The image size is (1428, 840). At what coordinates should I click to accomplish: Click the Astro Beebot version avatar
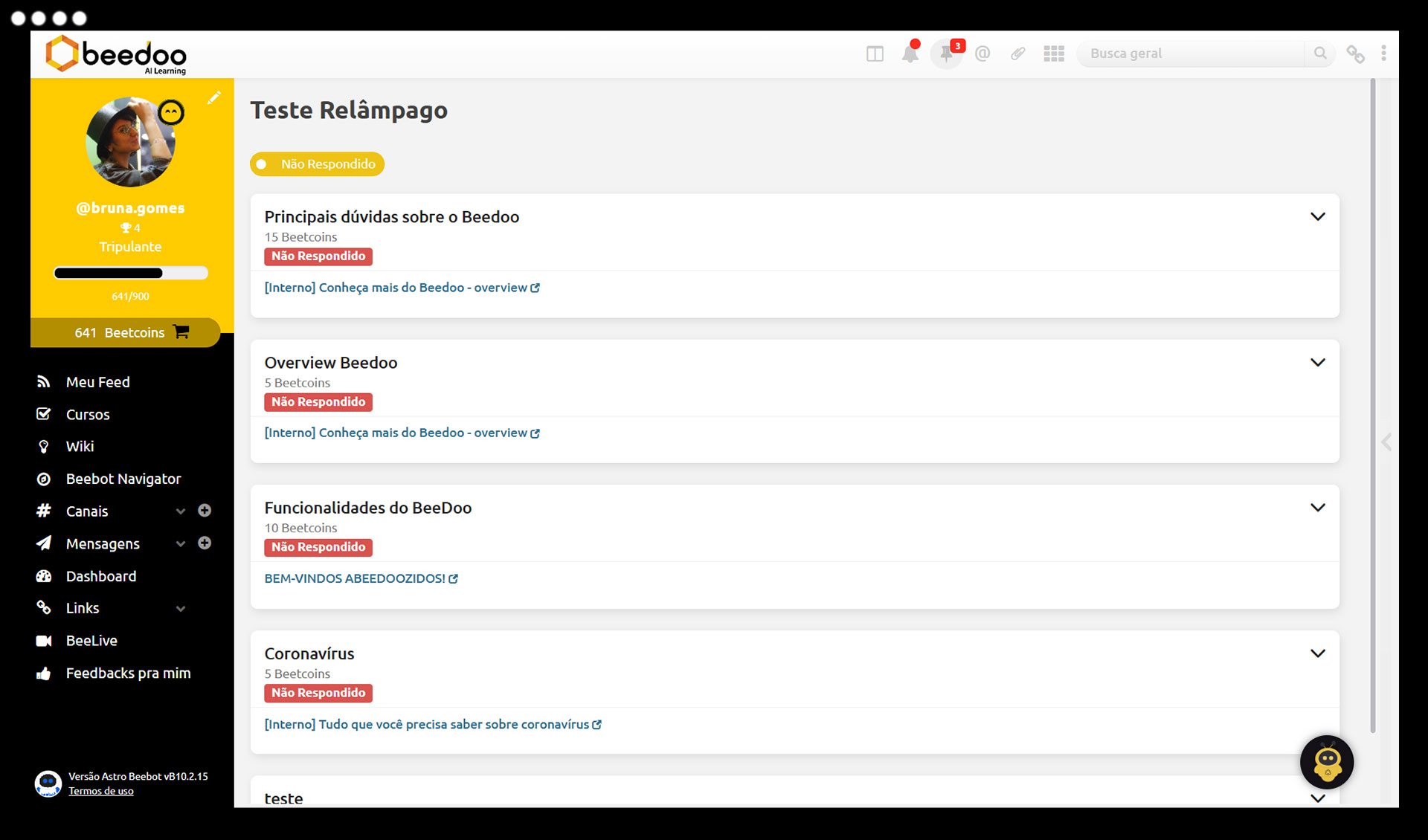pos(48,784)
